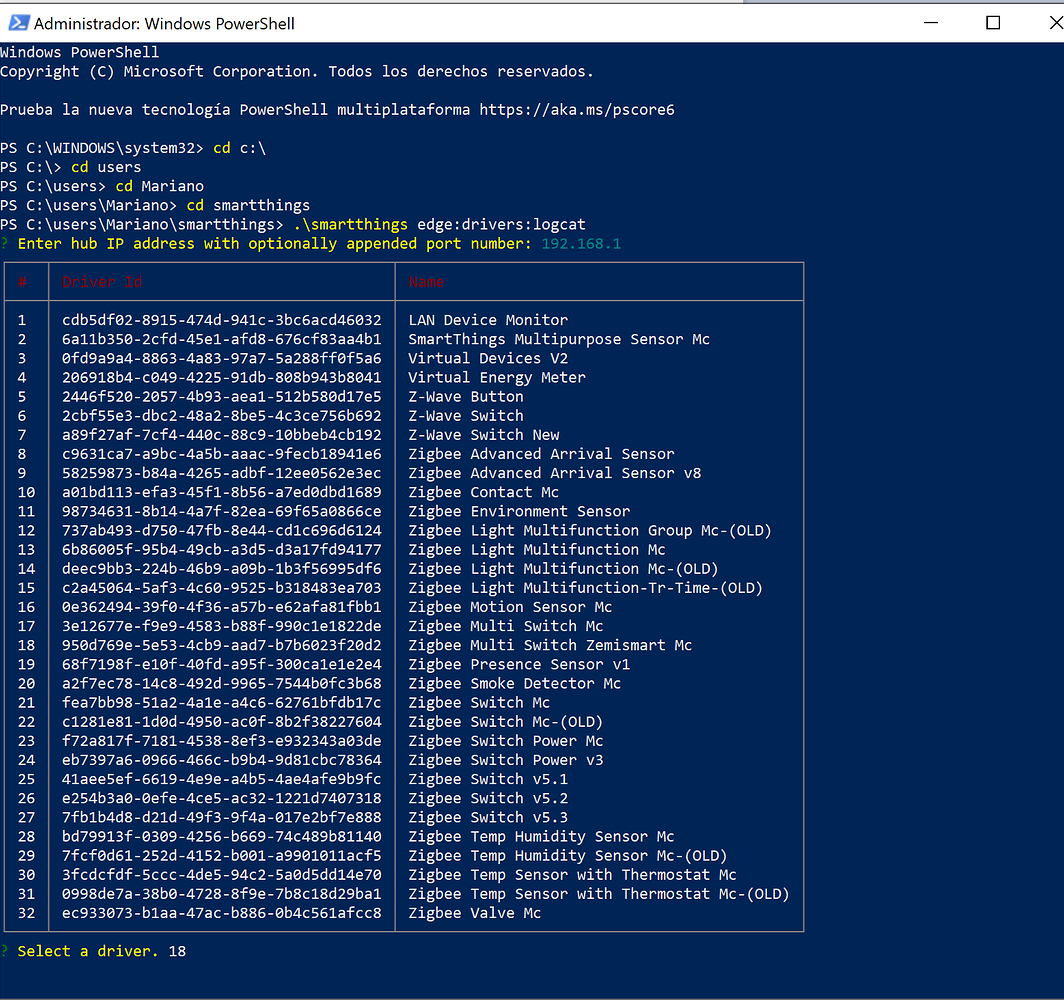
Task: Select 'SmartThings Multipurpose Sensor Mc' row text
Action: (559, 339)
